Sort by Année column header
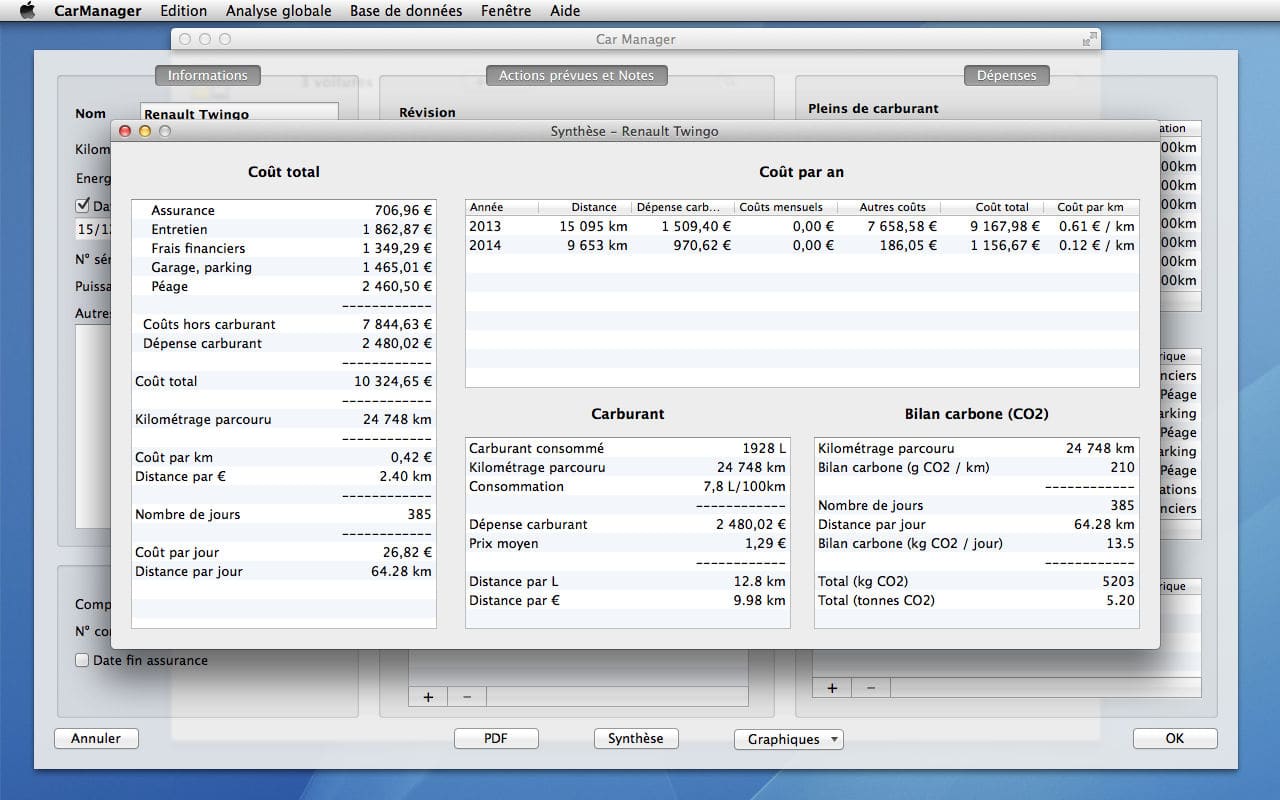The width and height of the screenshot is (1280, 800). (502, 207)
